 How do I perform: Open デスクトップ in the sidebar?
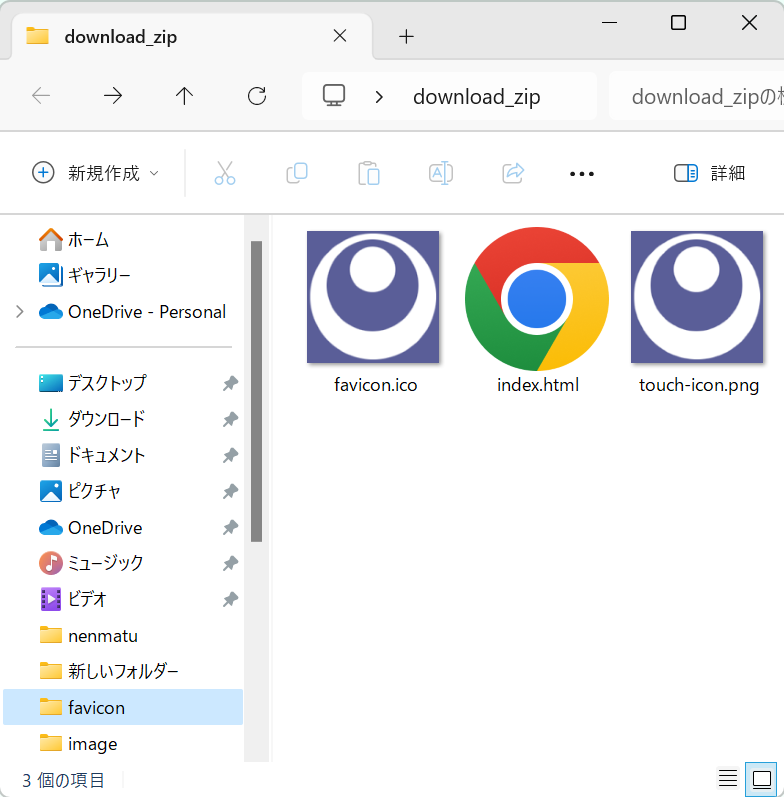[x=122, y=383]
